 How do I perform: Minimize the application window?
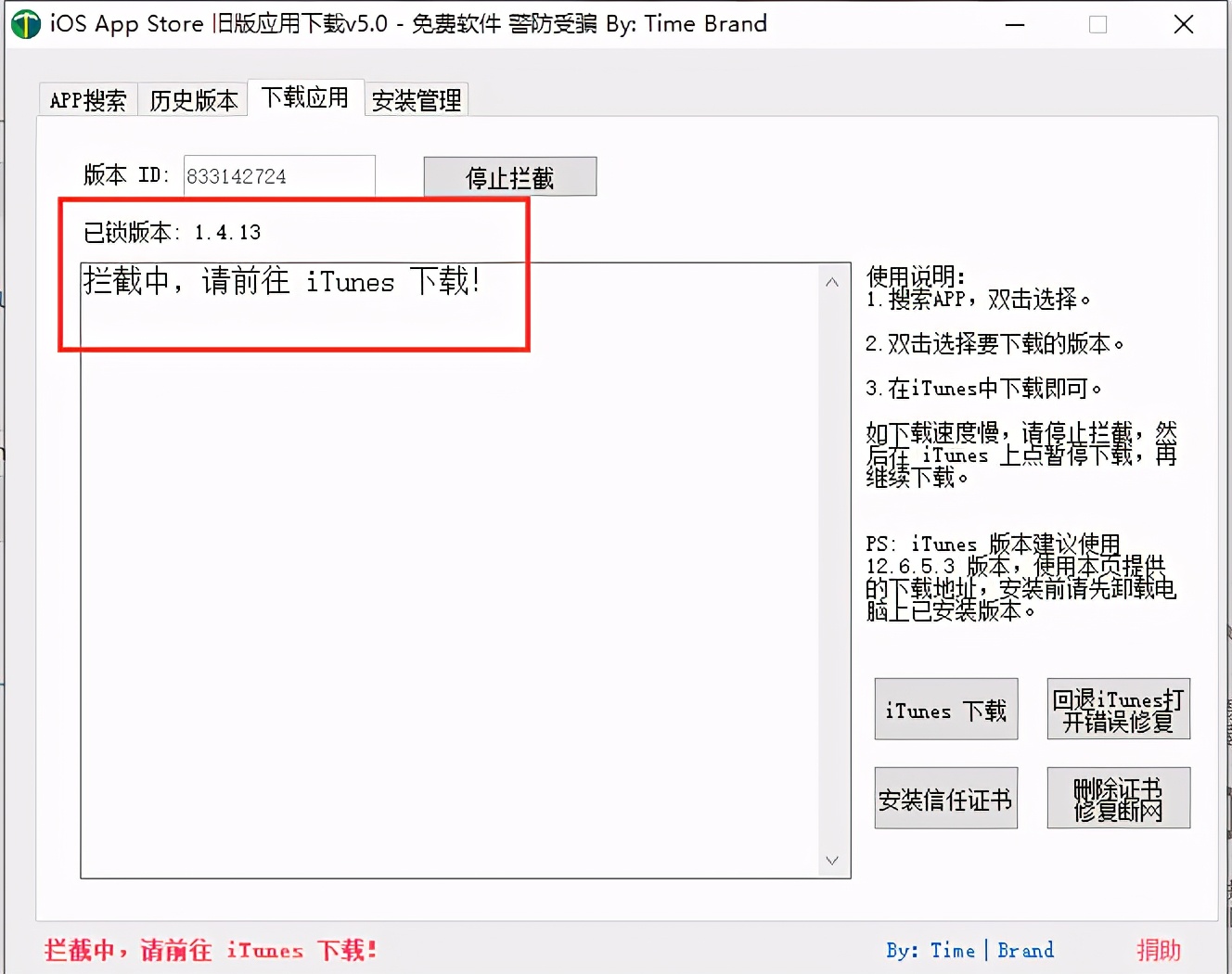[x=1015, y=25]
